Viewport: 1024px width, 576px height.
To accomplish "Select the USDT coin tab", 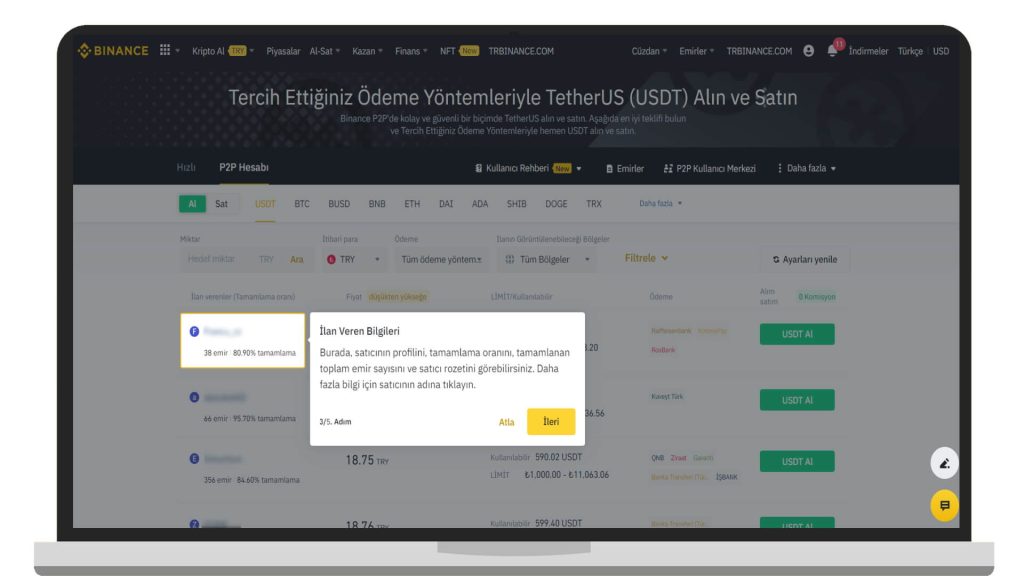I will click(264, 204).
